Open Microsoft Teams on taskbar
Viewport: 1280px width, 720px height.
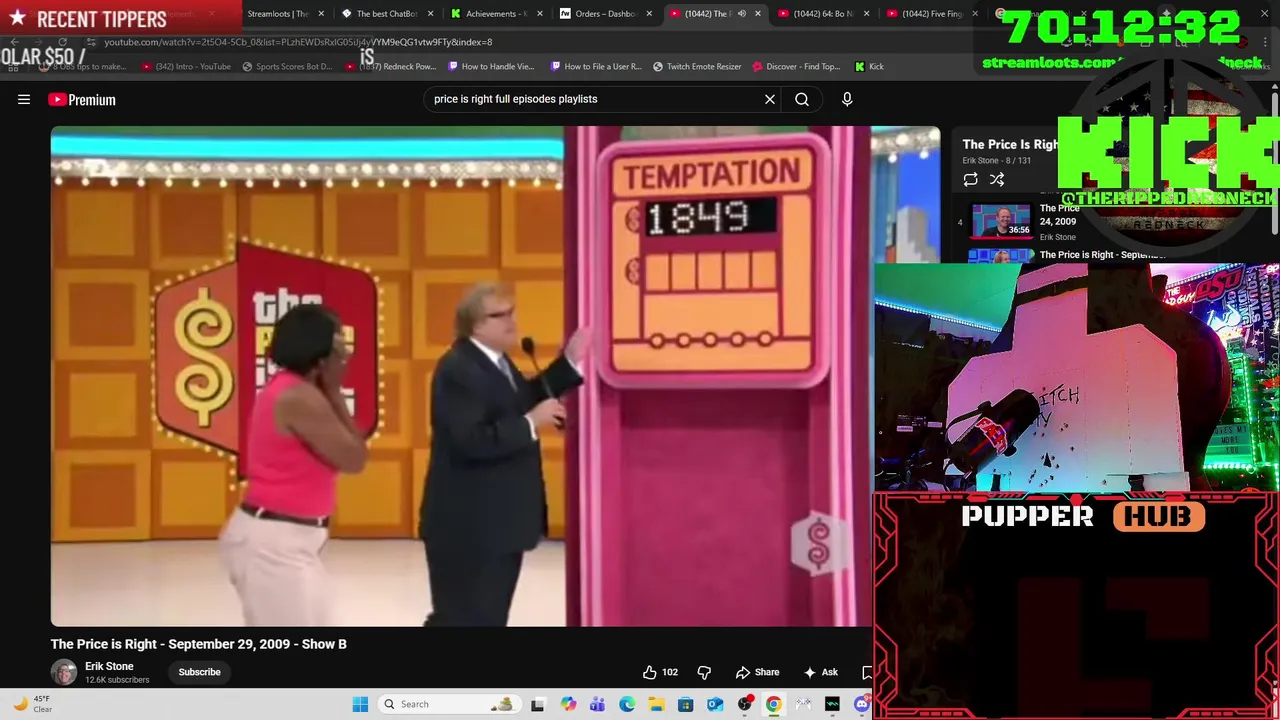tap(597, 704)
